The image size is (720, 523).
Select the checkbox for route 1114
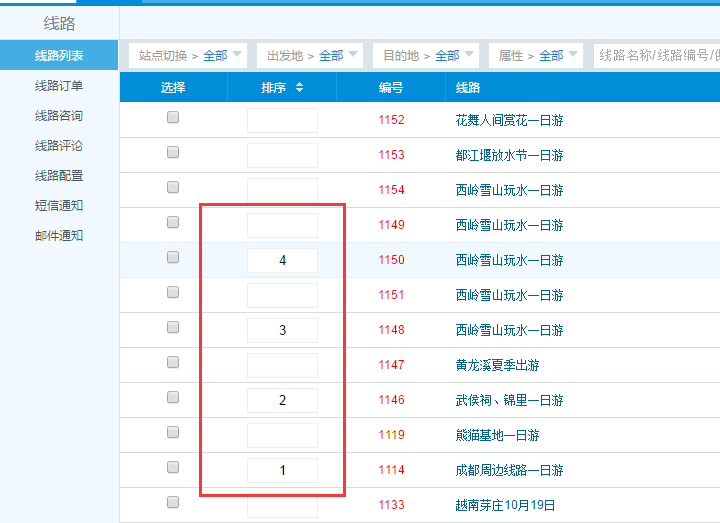173,468
